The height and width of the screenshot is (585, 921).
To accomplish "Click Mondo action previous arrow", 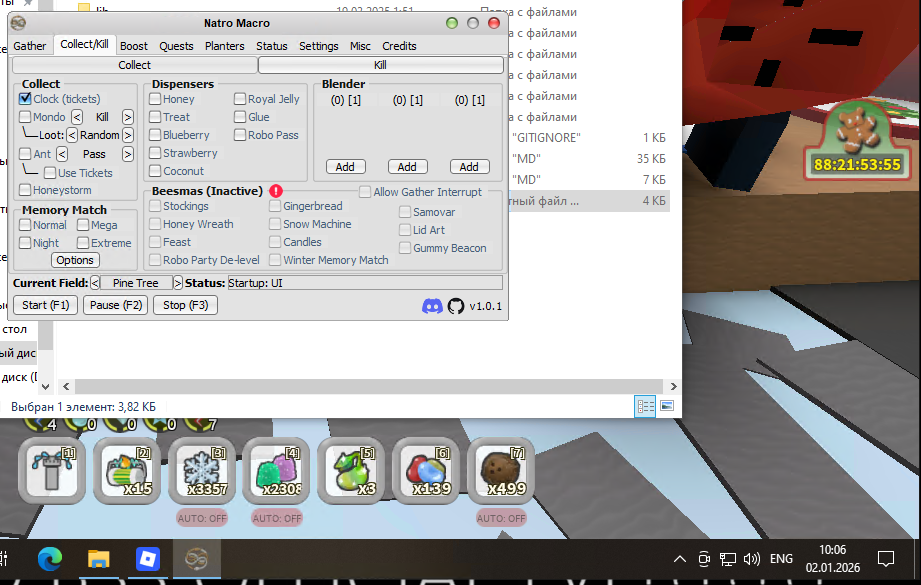I will coord(77,117).
